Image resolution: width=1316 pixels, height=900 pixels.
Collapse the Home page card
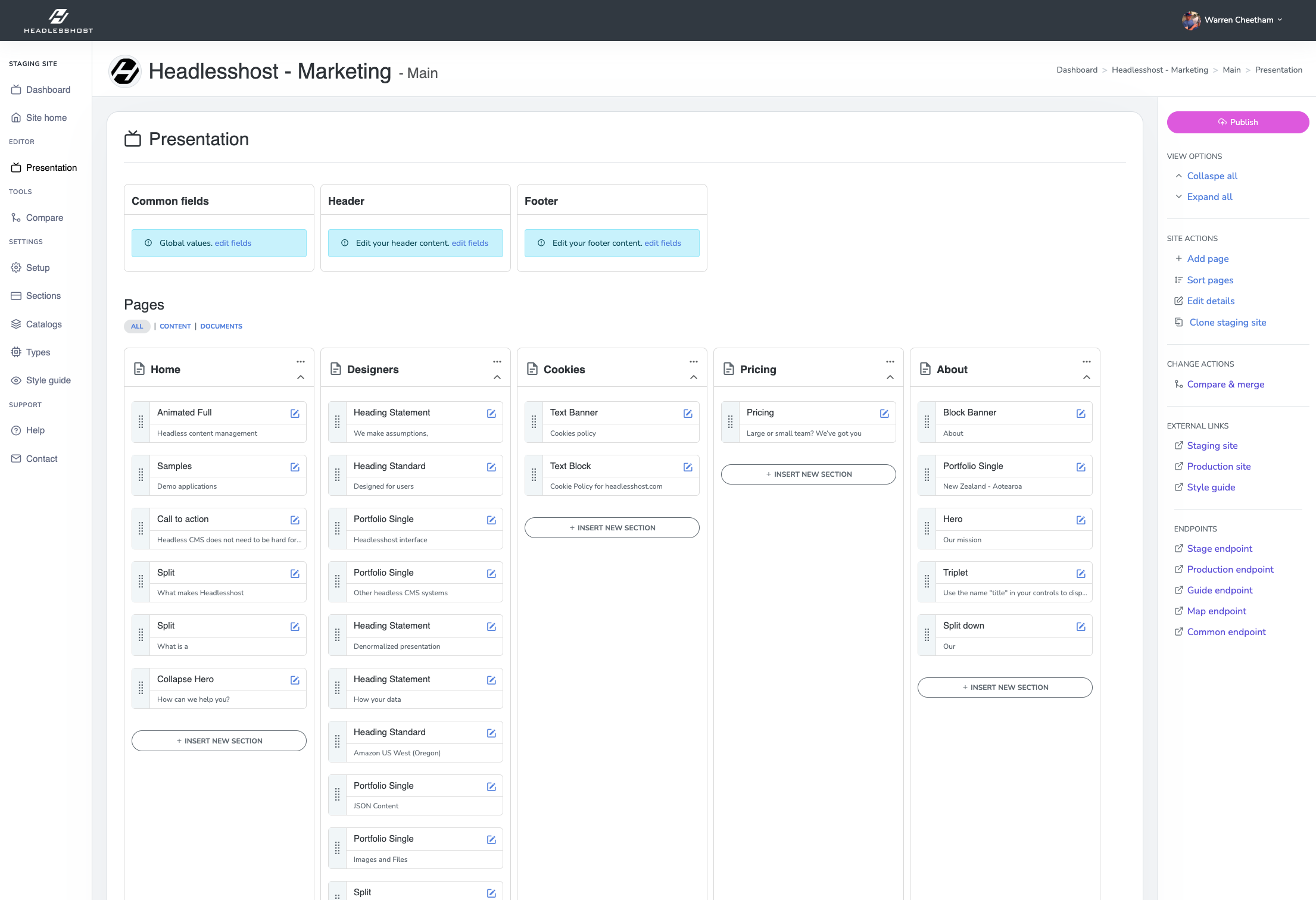tap(301, 377)
